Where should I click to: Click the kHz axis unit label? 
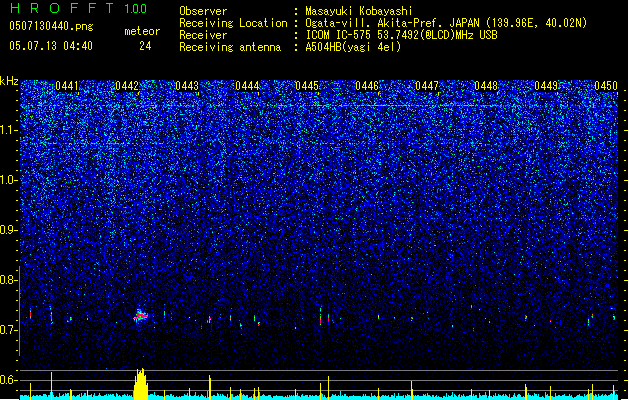click(x=9, y=81)
